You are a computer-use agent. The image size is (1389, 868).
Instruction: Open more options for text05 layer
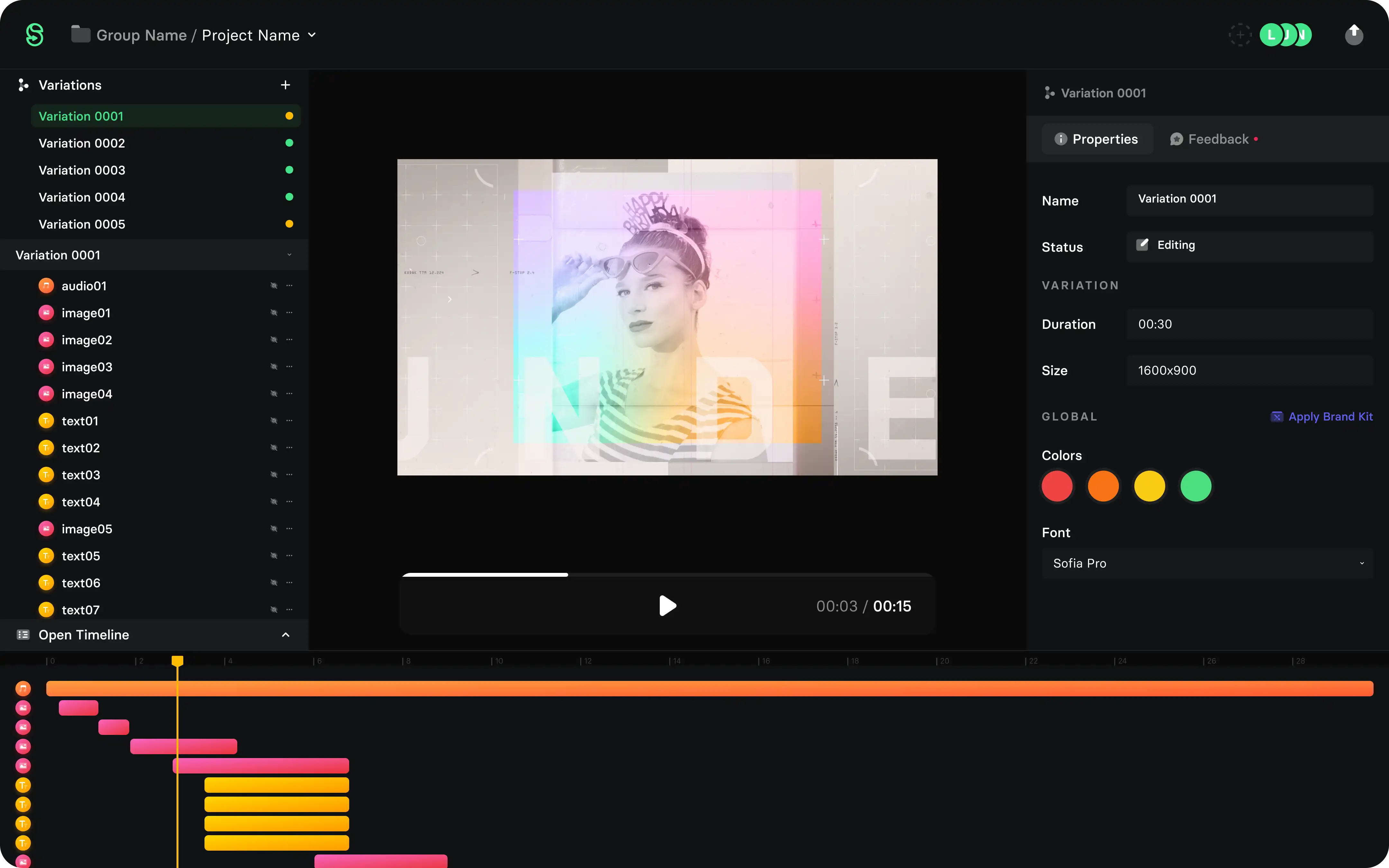289,555
